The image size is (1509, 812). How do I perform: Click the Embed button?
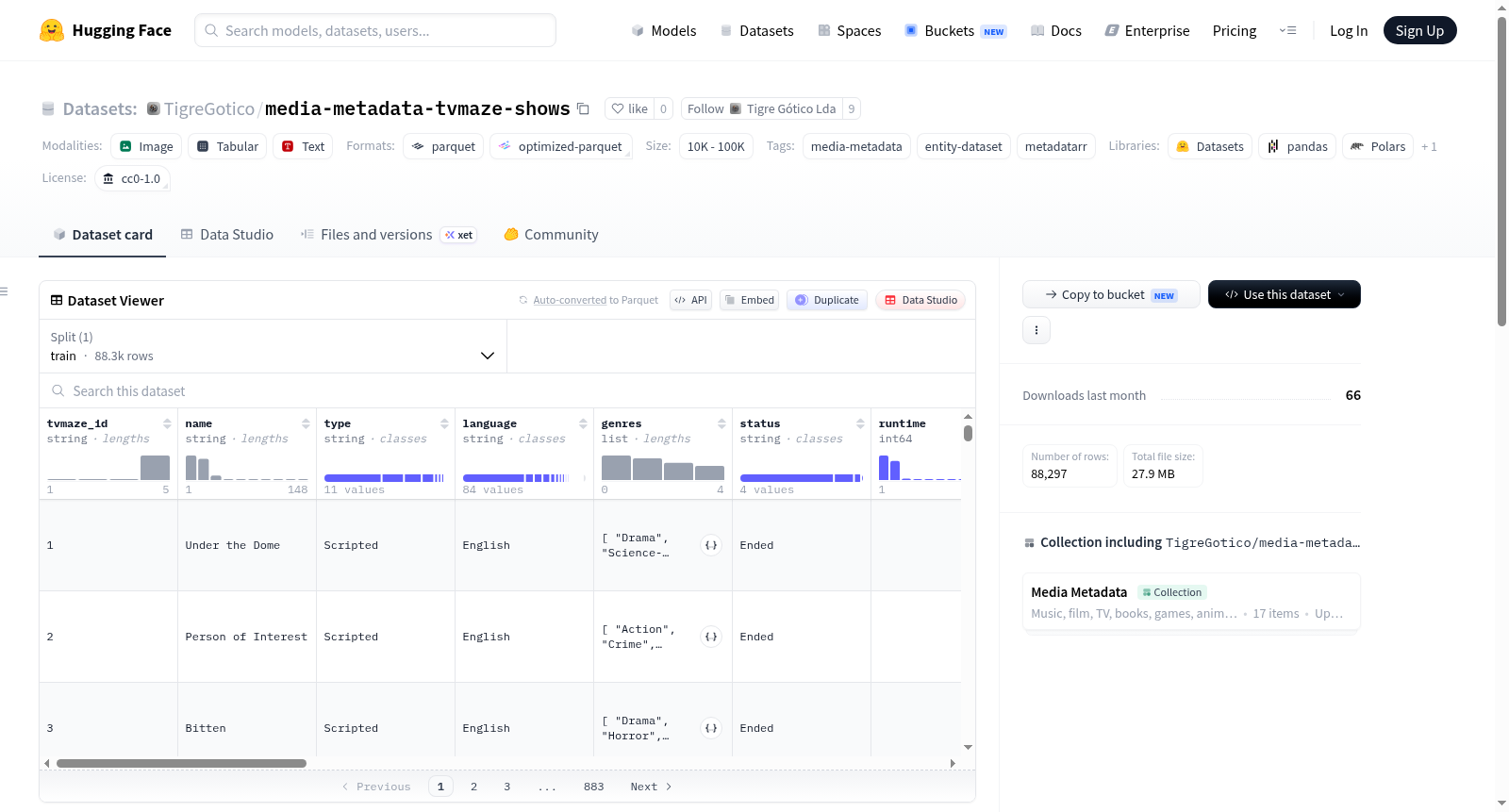(x=749, y=300)
